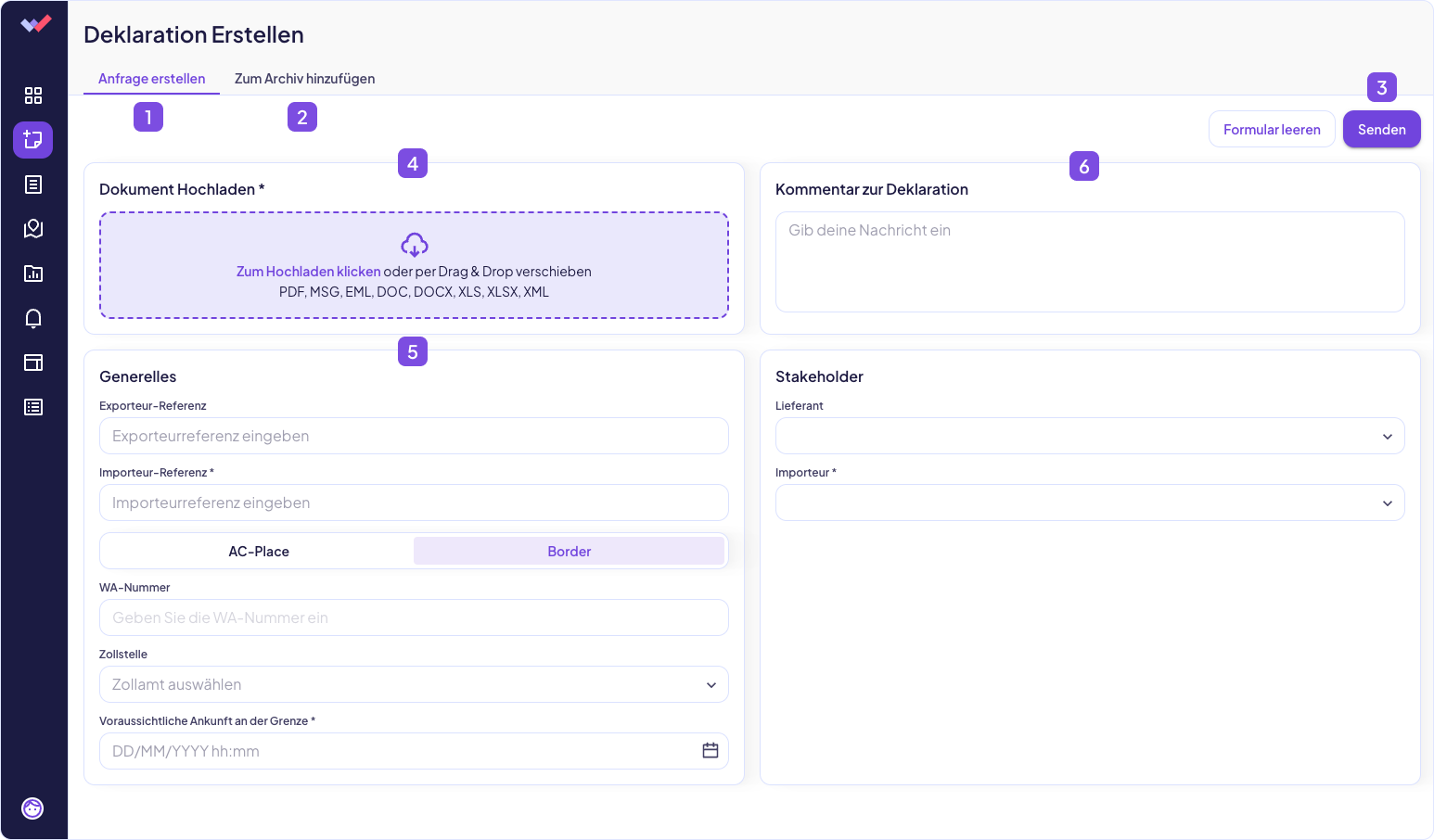The width and height of the screenshot is (1434, 840).
Task: Switch to the Anfrage erstellen tab
Action: pyautogui.click(x=152, y=79)
